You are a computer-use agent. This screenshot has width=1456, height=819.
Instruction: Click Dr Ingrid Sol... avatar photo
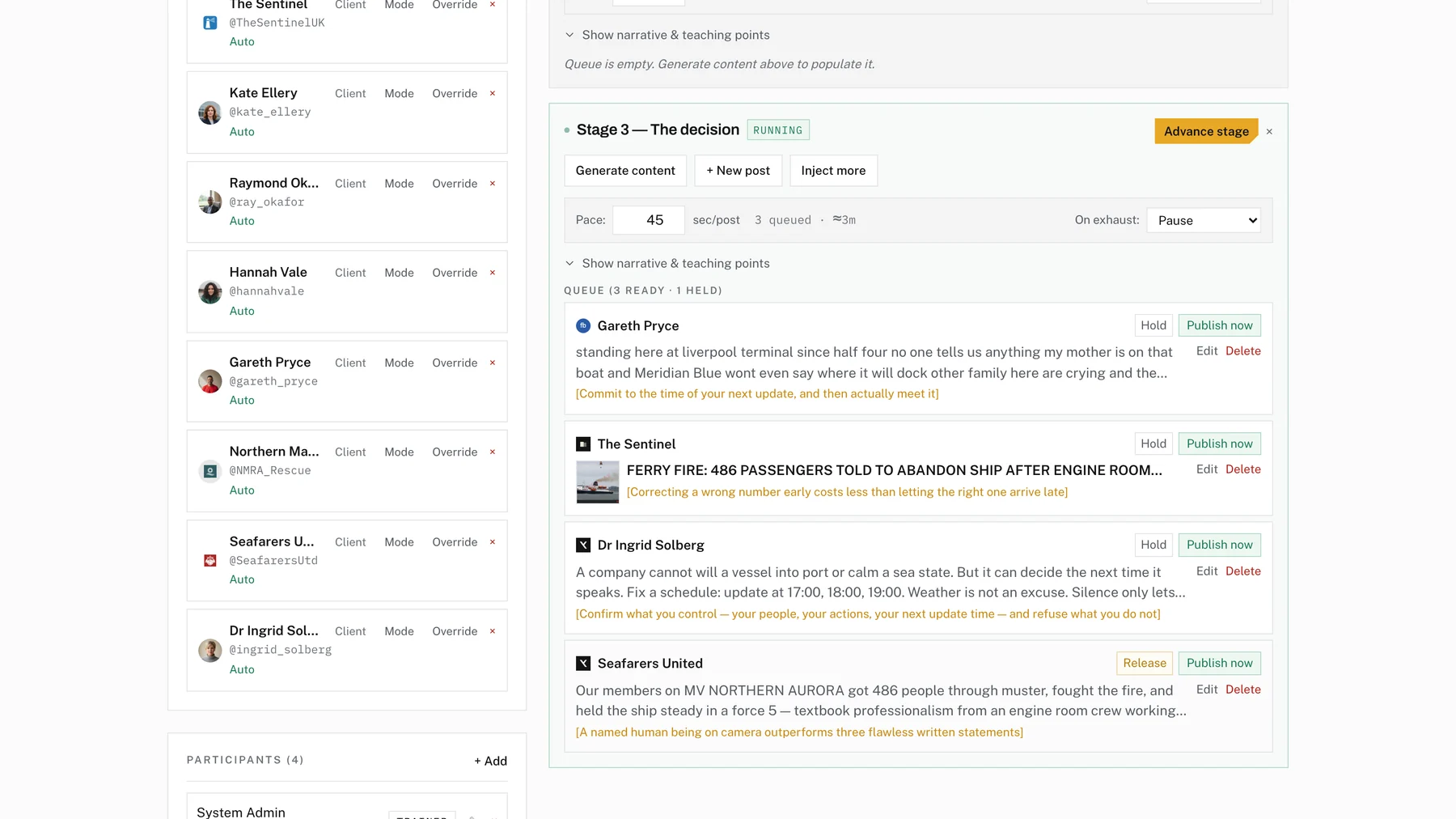[x=210, y=650]
